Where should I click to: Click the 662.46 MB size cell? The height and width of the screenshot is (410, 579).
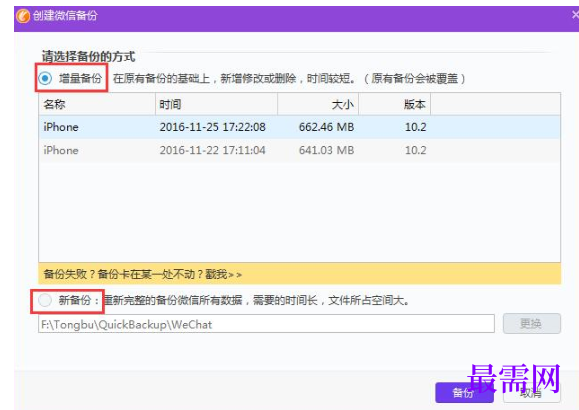[326, 127]
